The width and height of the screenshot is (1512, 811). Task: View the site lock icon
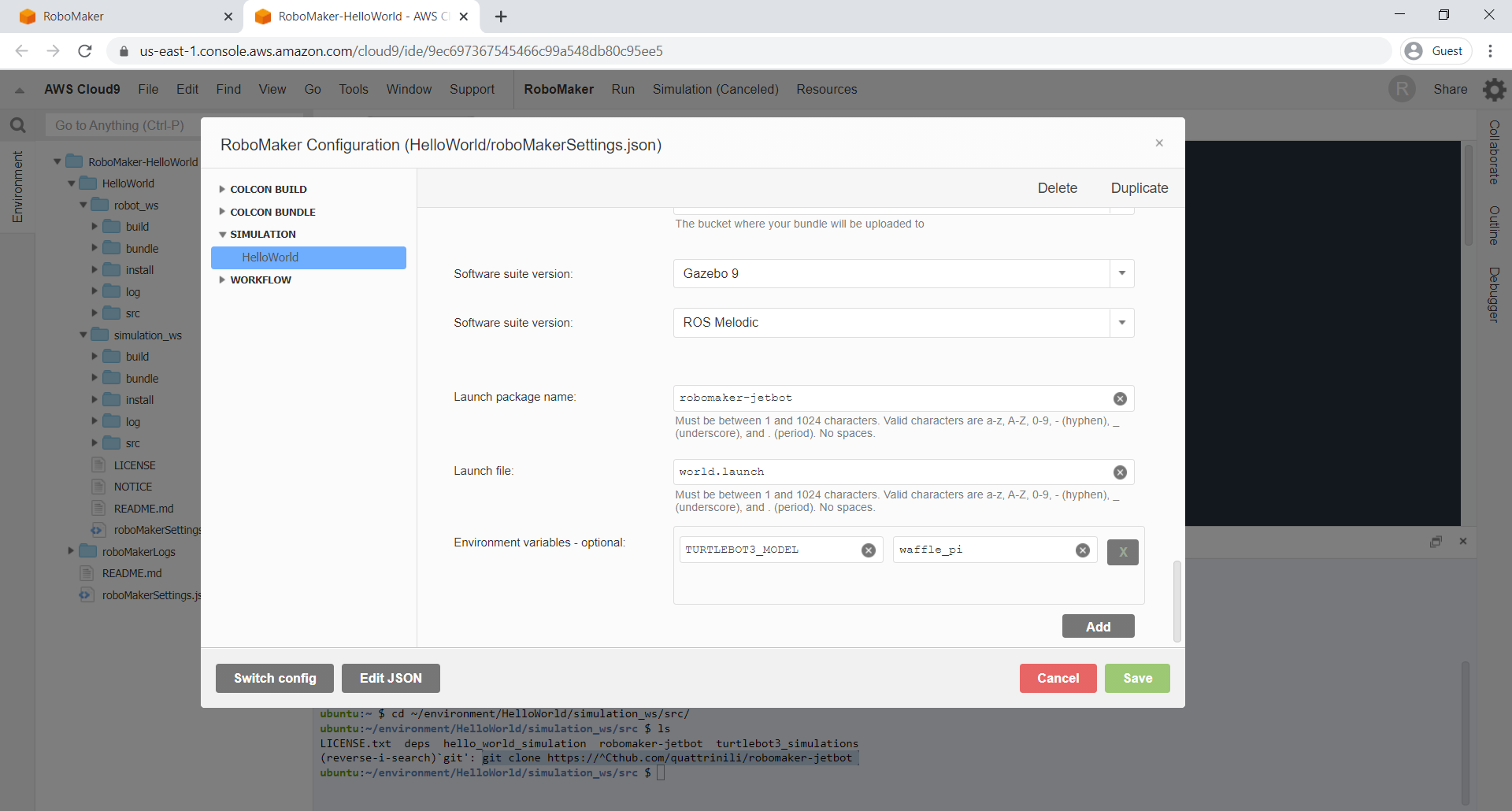pos(124,51)
